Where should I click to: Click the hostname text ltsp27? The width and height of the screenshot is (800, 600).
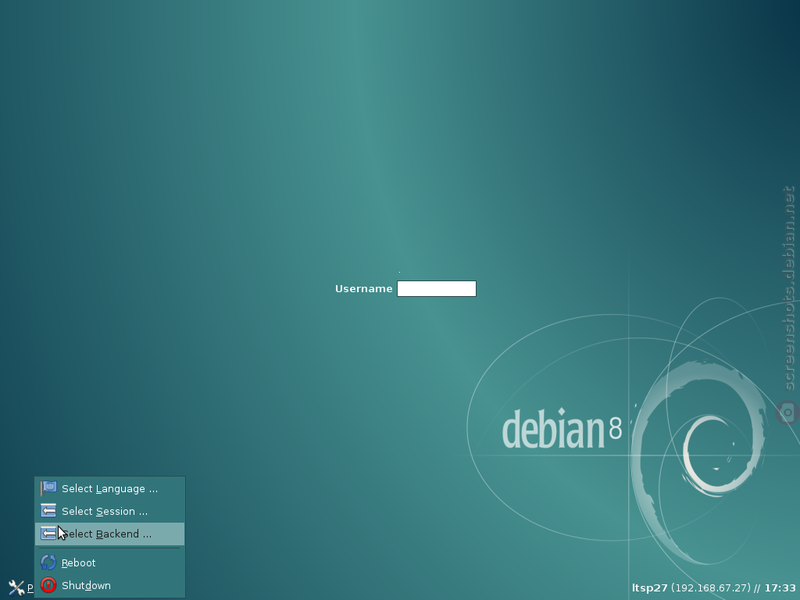649,588
